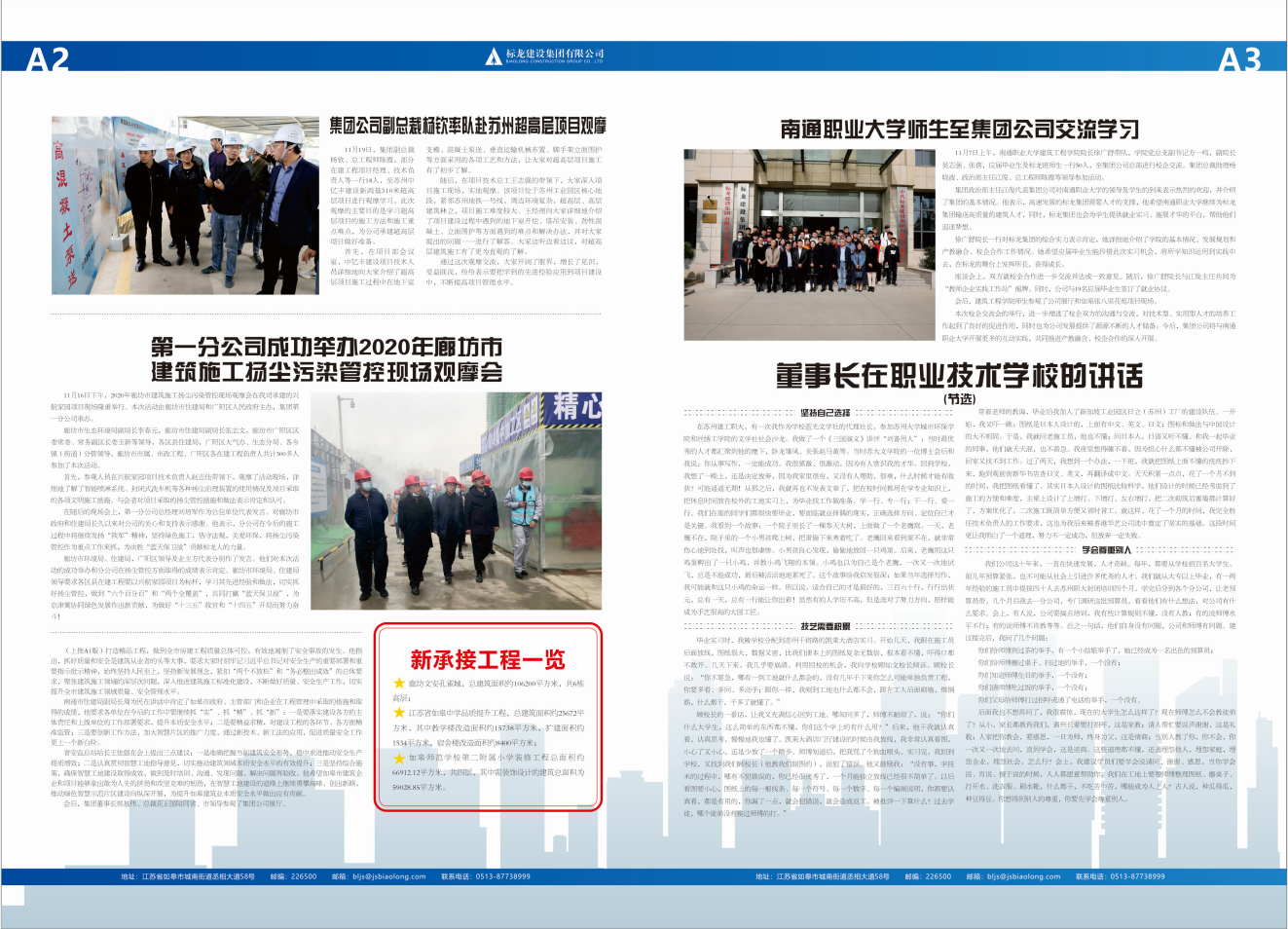Click headline 第一分公司成功举办2020年廊坊市

point(326,348)
